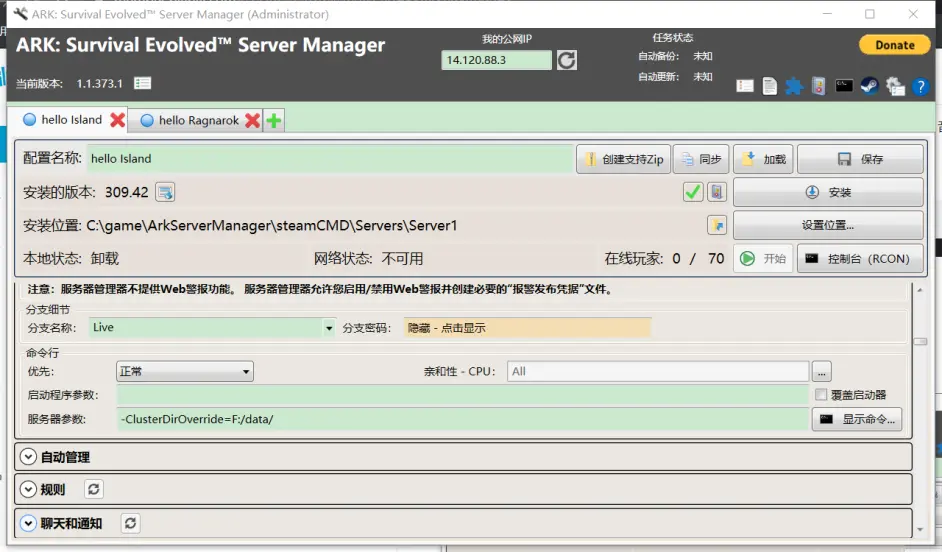Refresh the 规则 section
Viewport: 942px width, 552px height.
coord(94,490)
